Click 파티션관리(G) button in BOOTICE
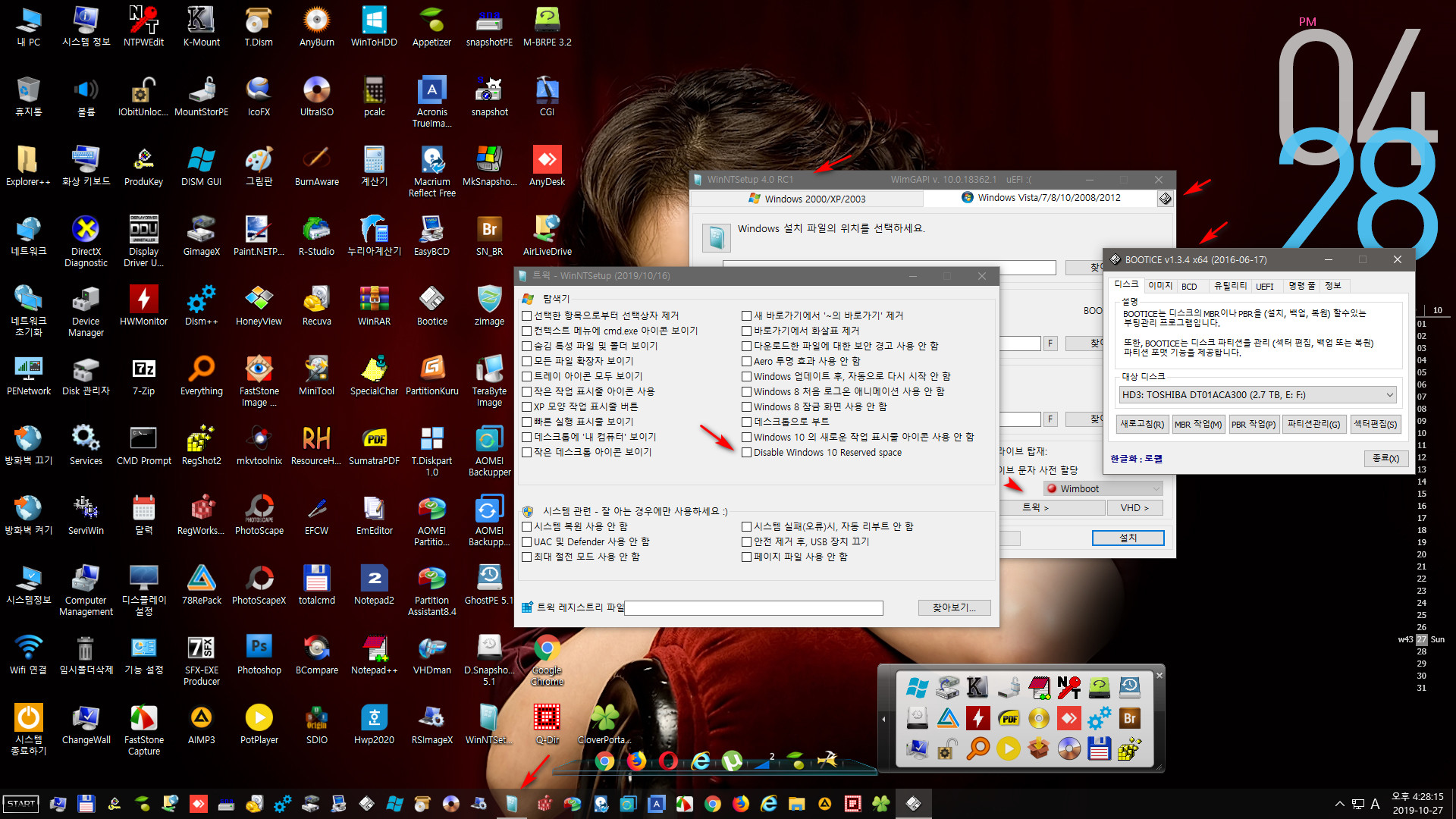 click(x=1313, y=425)
